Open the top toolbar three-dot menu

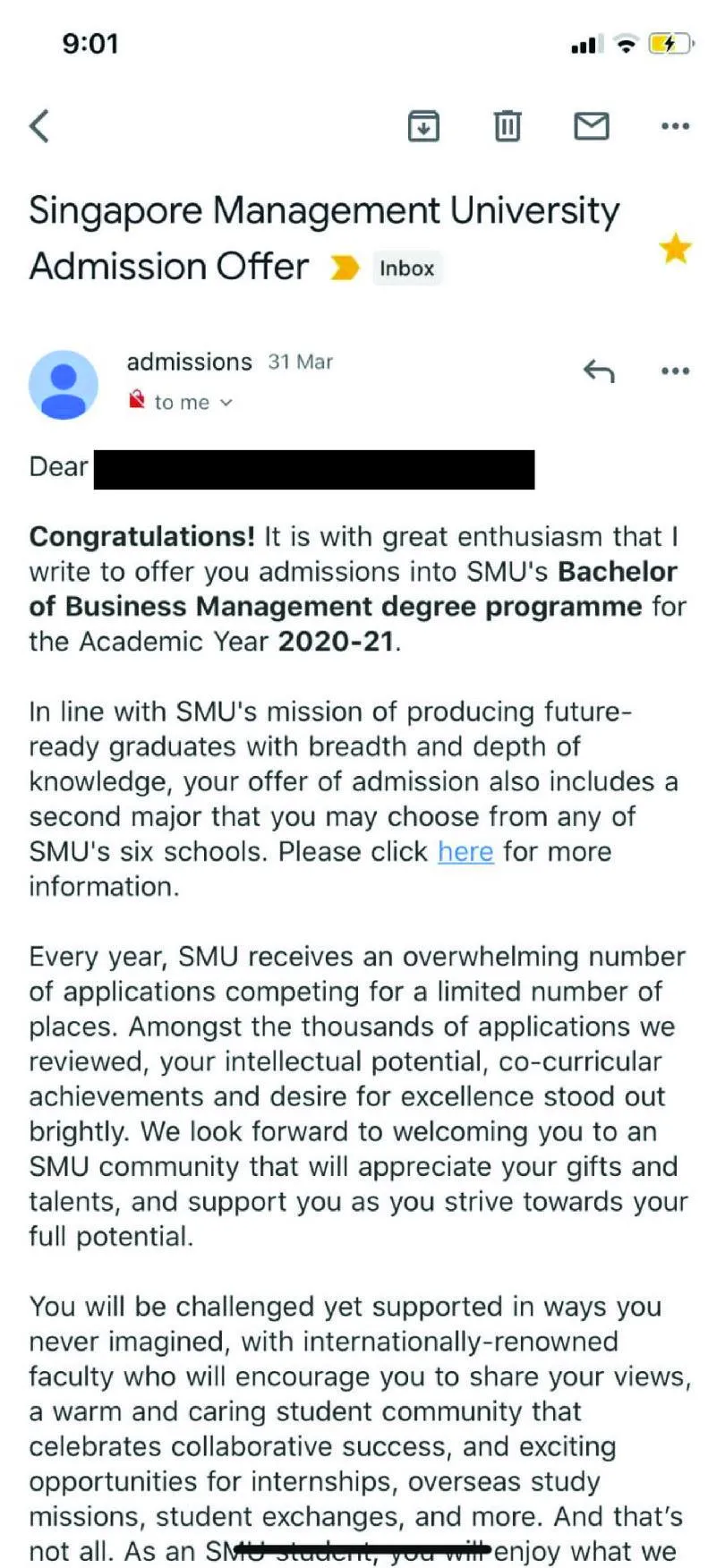pyautogui.click(x=675, y=126)
